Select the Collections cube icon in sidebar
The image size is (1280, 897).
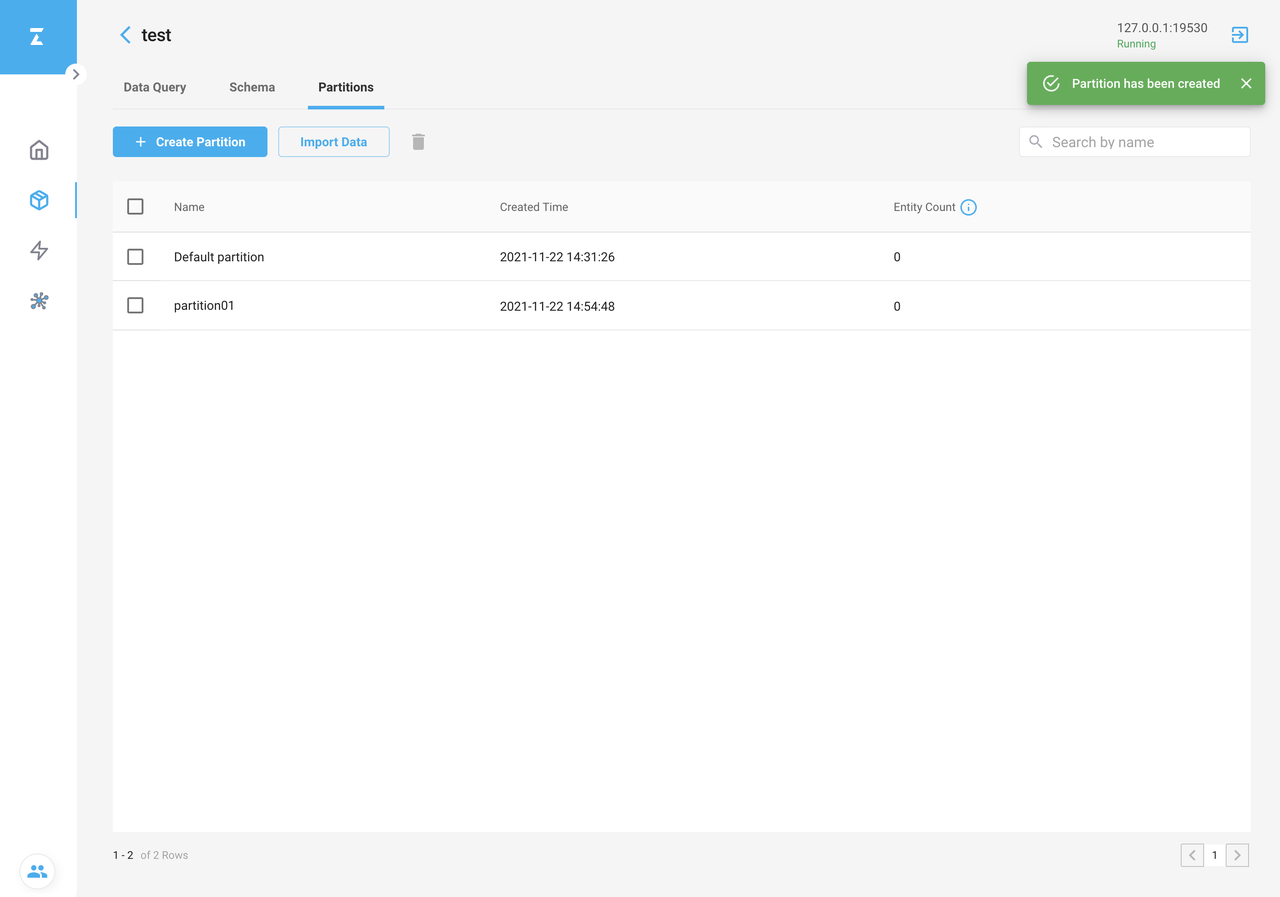point(39,200)
